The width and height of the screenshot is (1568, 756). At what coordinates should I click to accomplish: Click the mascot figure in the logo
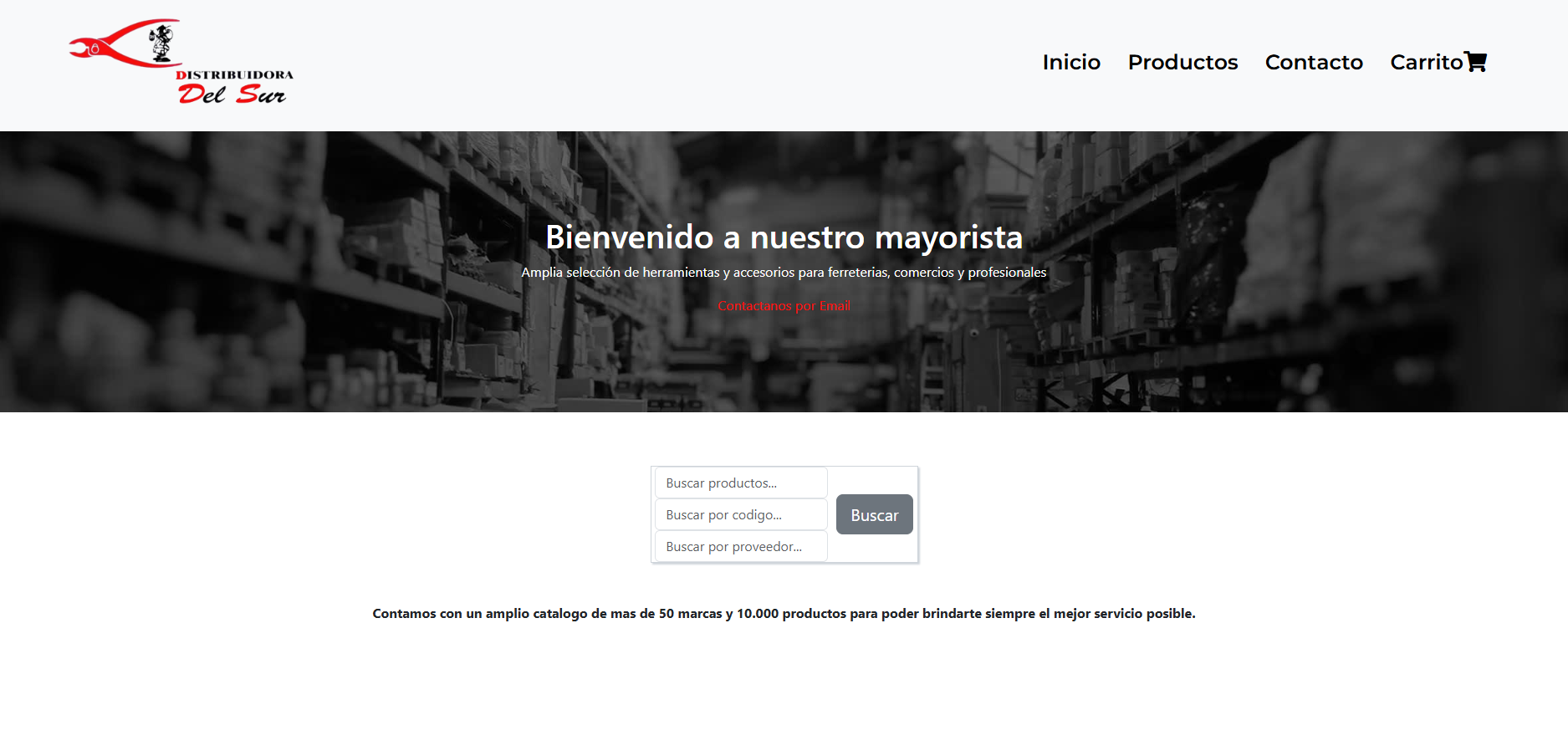click(x=161, y=43)
